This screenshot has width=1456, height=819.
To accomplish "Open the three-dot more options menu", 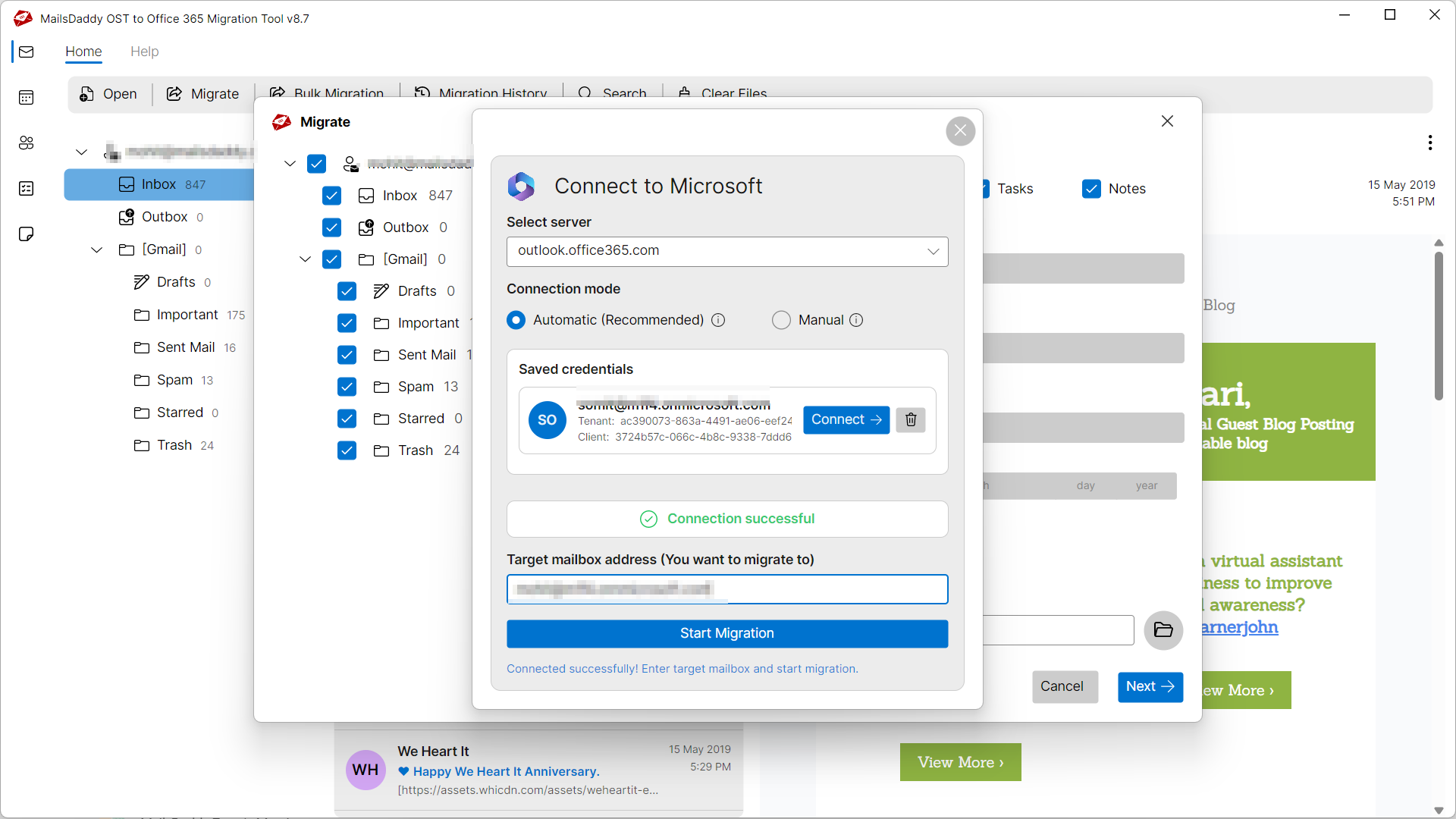I will (1429, 143).
